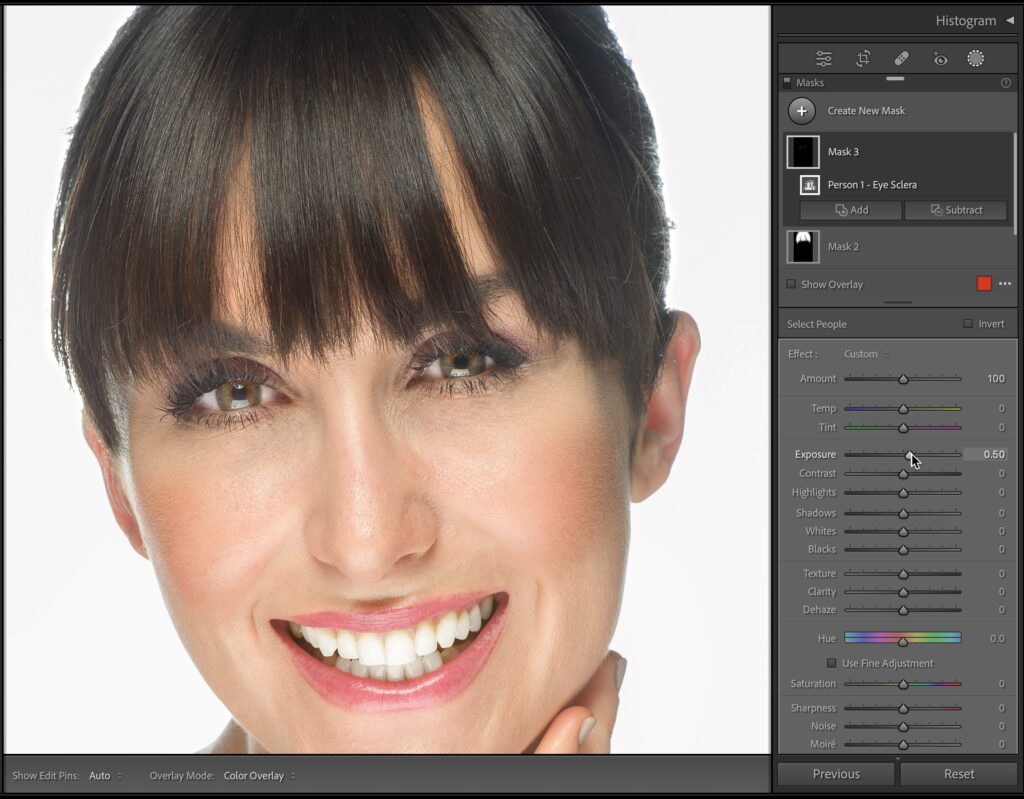Open the Edit sliders panel icon
Screen dimensions: 1024x799
click(823, 59)
